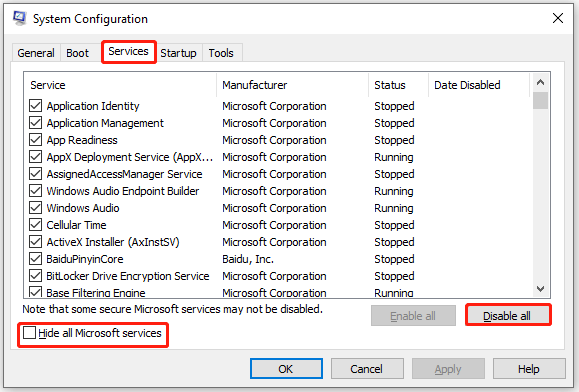Image resolution: width=579 pixels, height=392 pixels.
Task: Click Microsoft Corporation cell of Cellular Time row
Action: pyautogui.click(x=274, y=225)
